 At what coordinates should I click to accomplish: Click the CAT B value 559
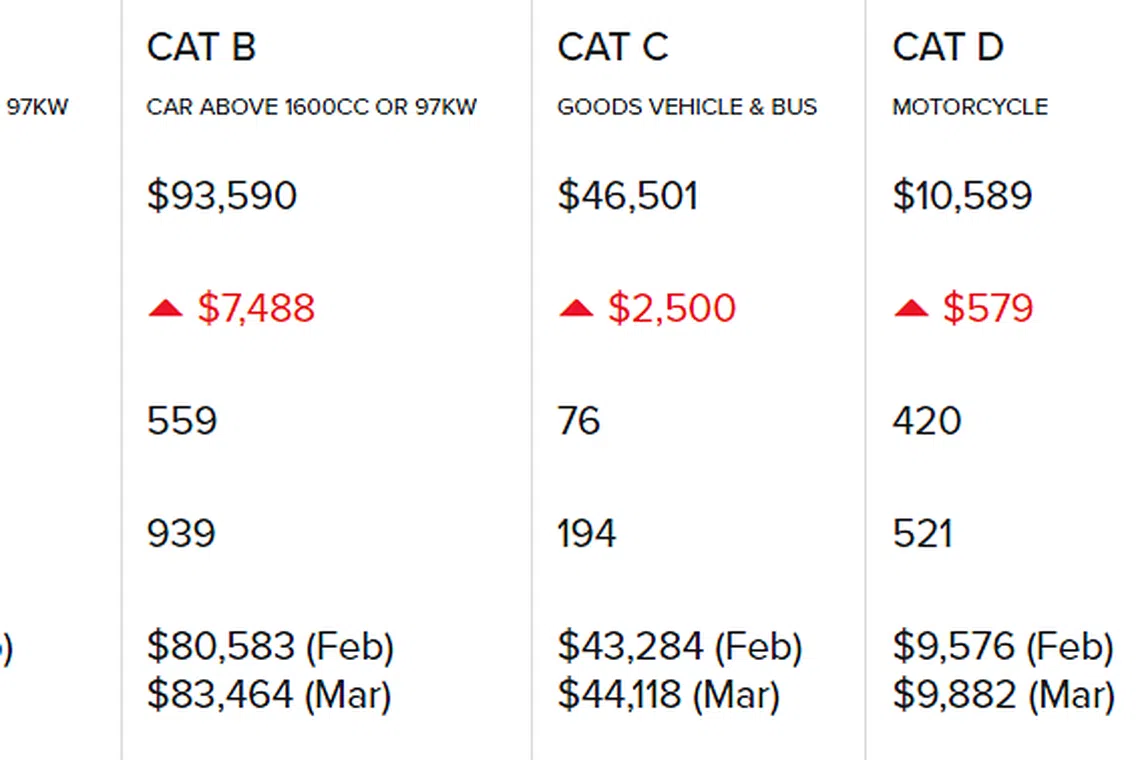pos(182,421)
